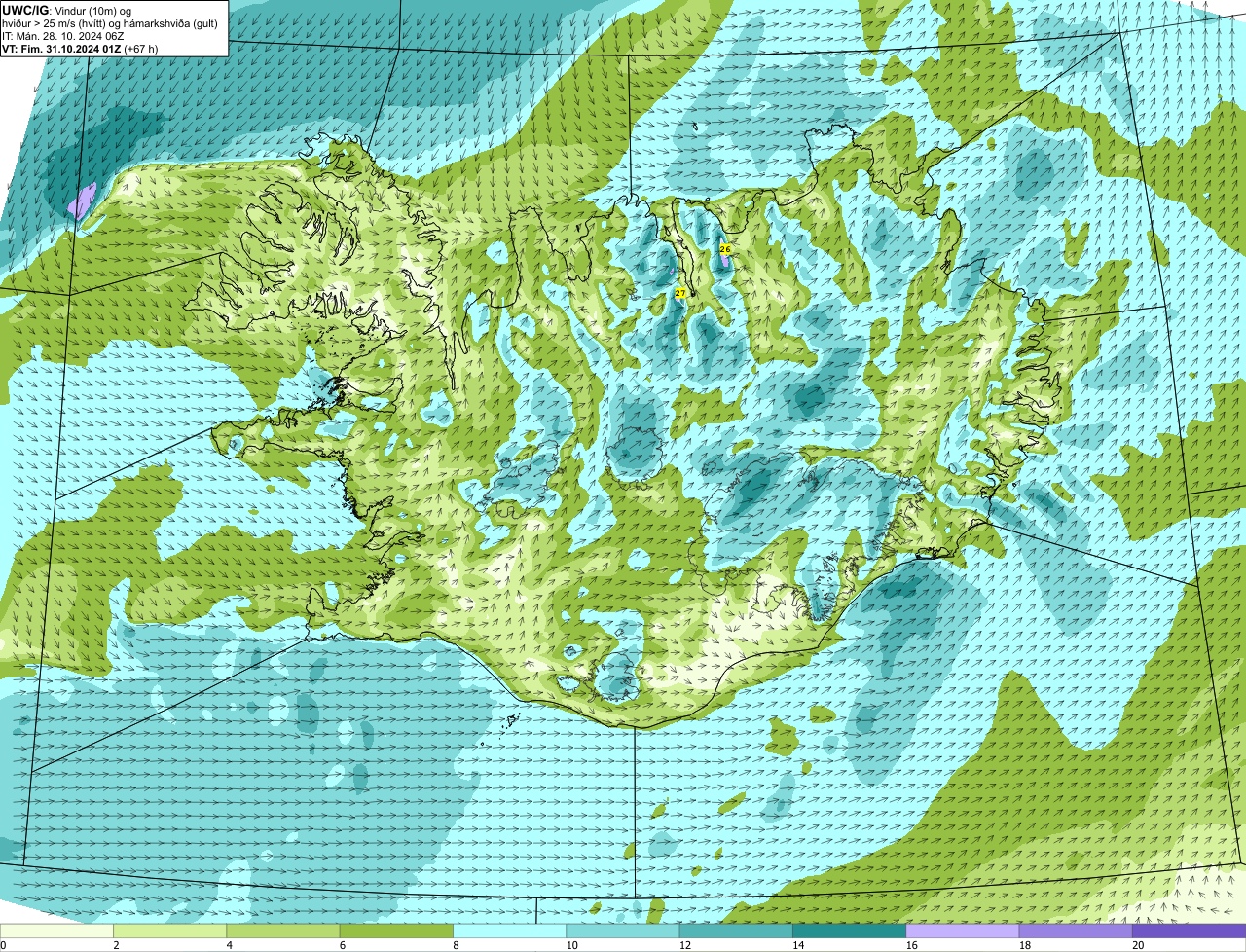
Task: Select the 4–6 m/s green swatch
Action: 283,932
